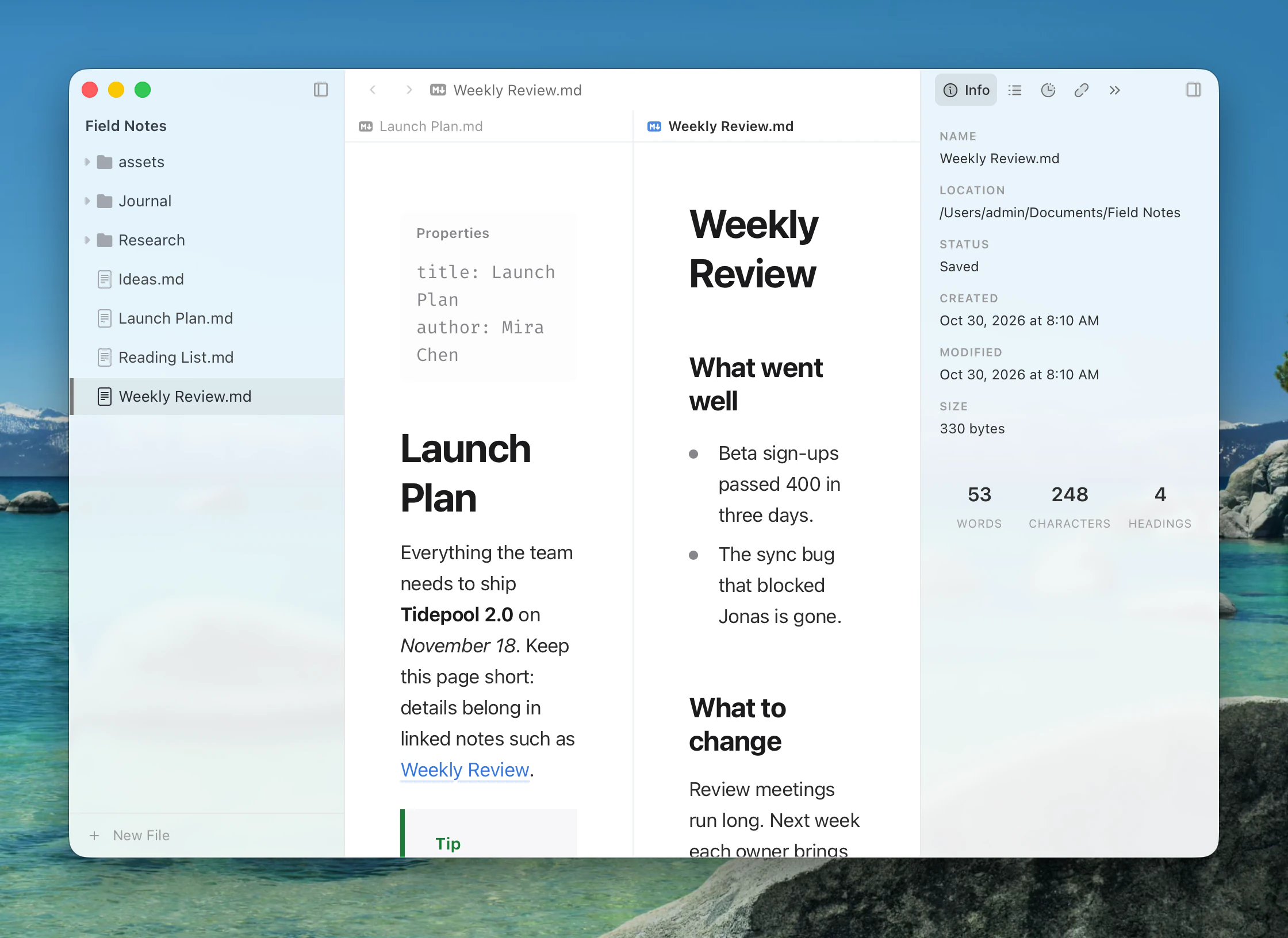
Task: Open the links chain icon
Action: [1082, 90]
